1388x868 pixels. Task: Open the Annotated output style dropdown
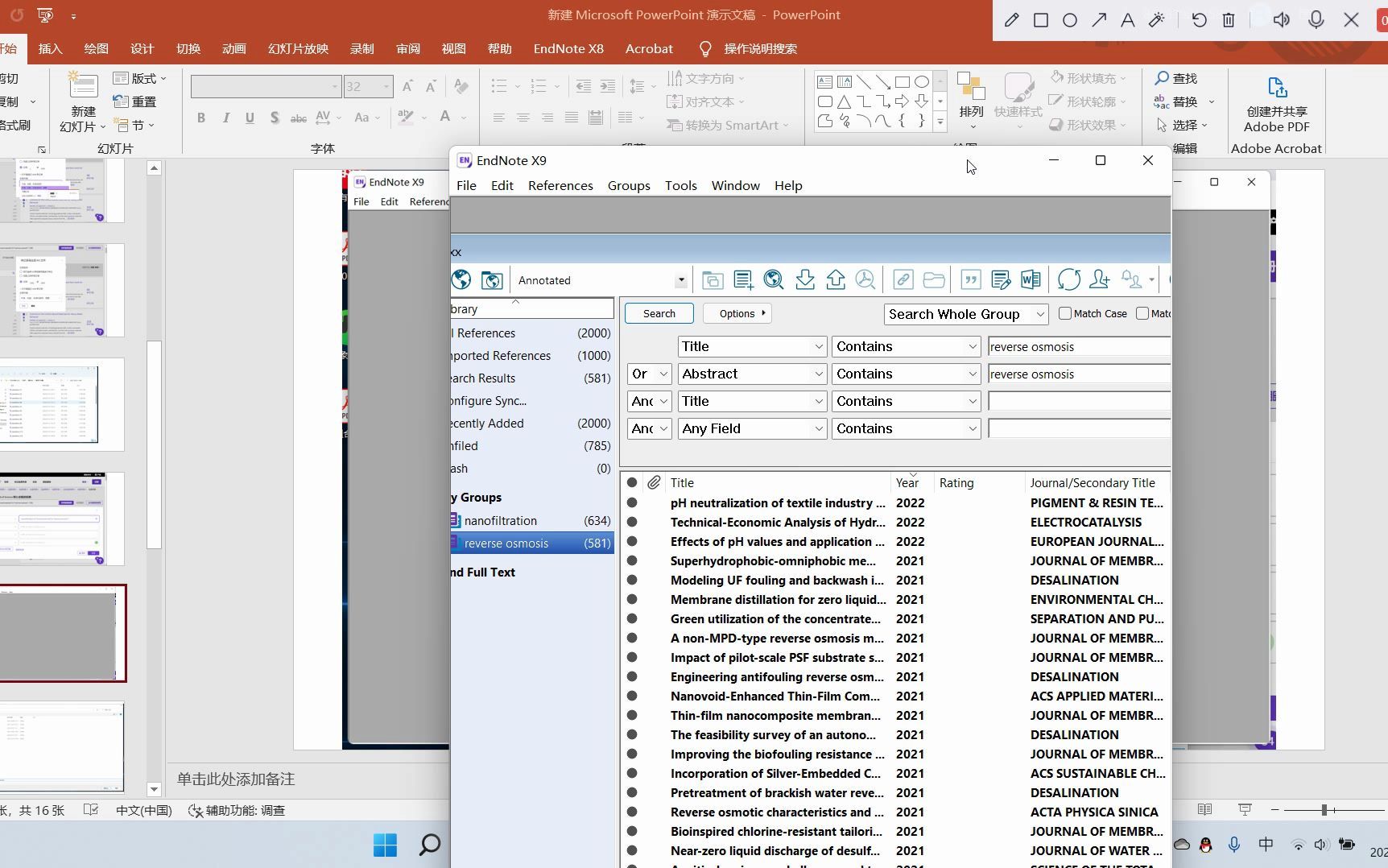(x=681, y=280)
